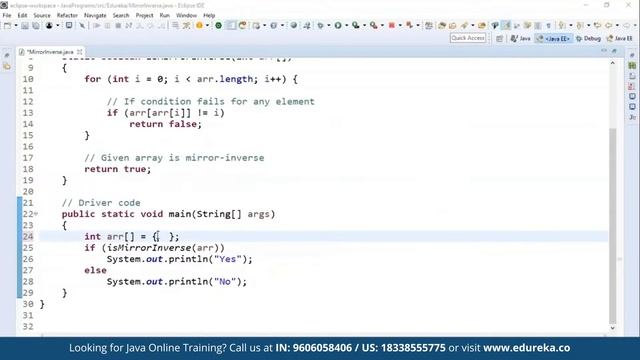Open the Coverage button dropdown arrow
This screenshot has width=640, height=360.
(364, 26)
